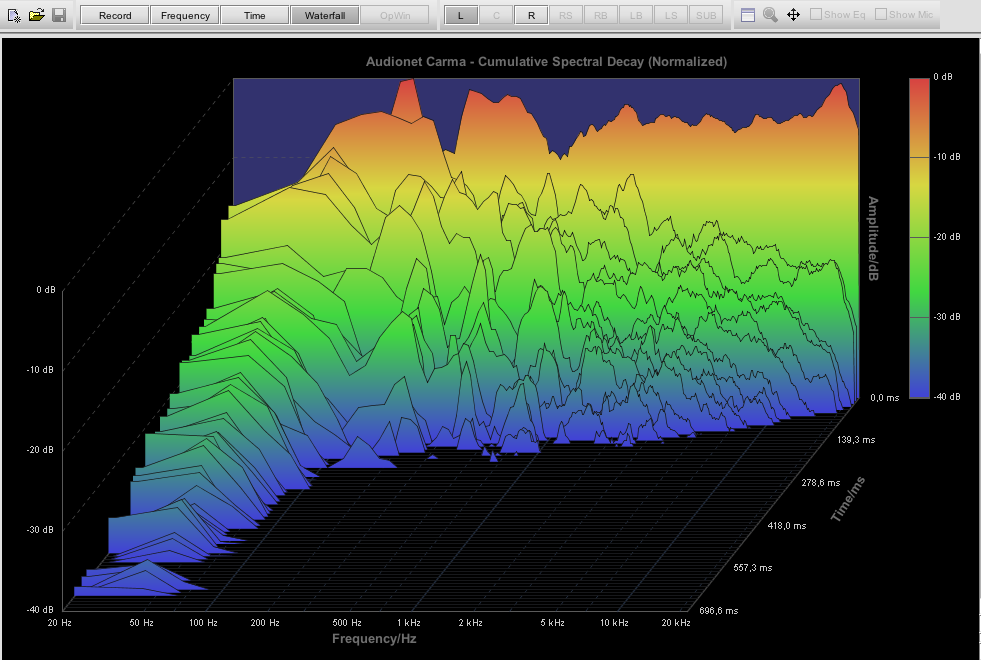The width and height of the screenshot is (981, 660).
Task: Toggle the SUB channel
Action: (706, 15)
